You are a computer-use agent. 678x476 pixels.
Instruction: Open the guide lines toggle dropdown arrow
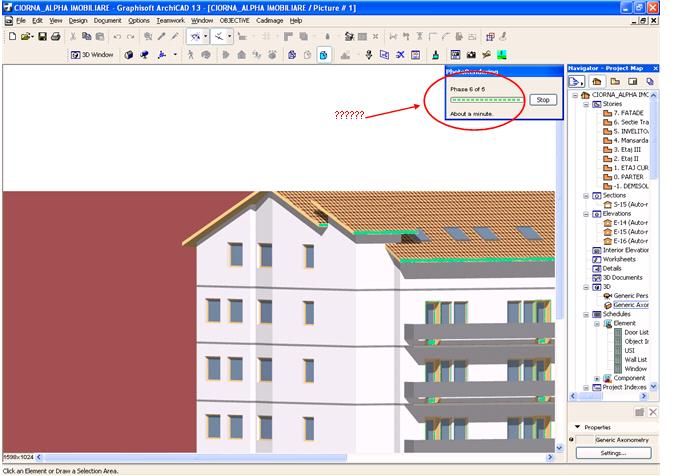tap(205, 37)
